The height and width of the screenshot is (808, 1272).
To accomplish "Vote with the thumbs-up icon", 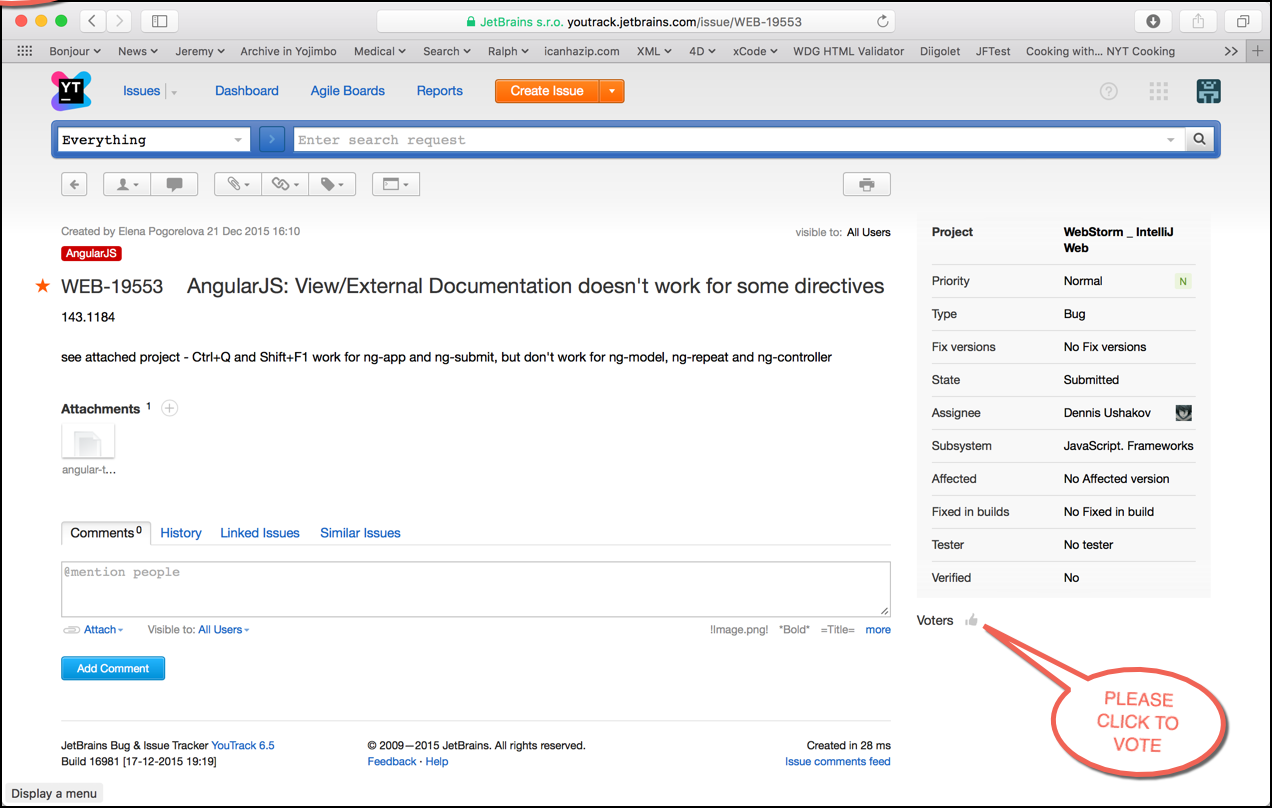I will point(971,620).
